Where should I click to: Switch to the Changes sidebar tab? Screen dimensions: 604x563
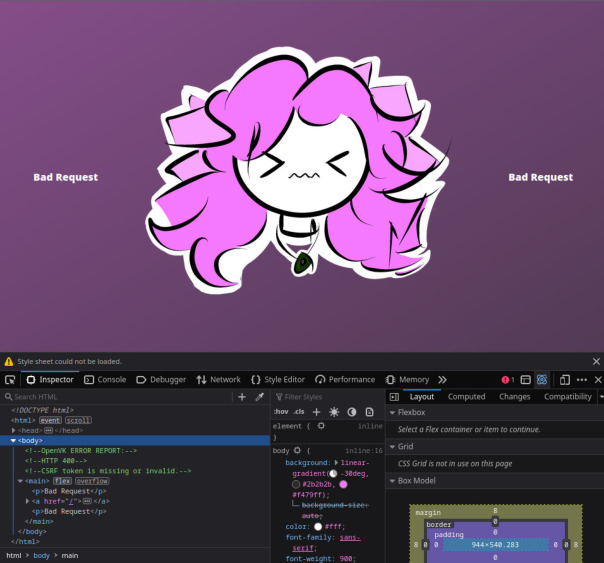(514, 397)
